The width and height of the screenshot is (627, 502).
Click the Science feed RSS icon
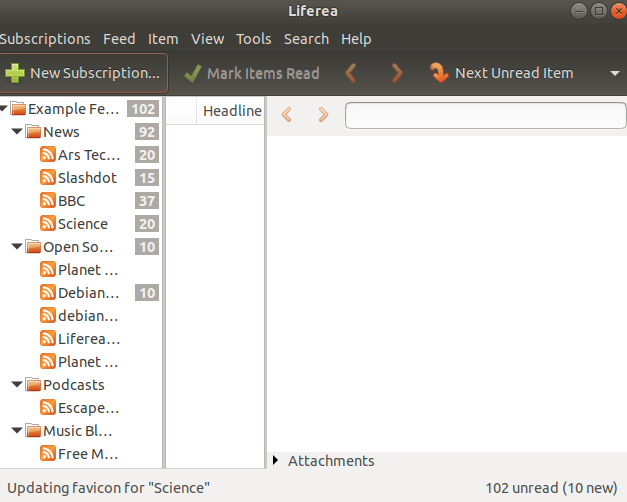[48, 224]
